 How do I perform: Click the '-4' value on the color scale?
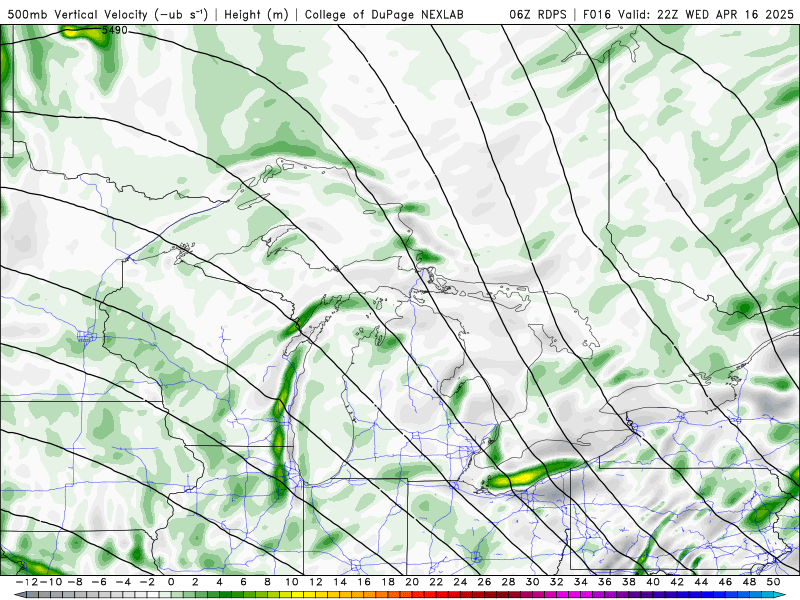click(x=123, y=582)
